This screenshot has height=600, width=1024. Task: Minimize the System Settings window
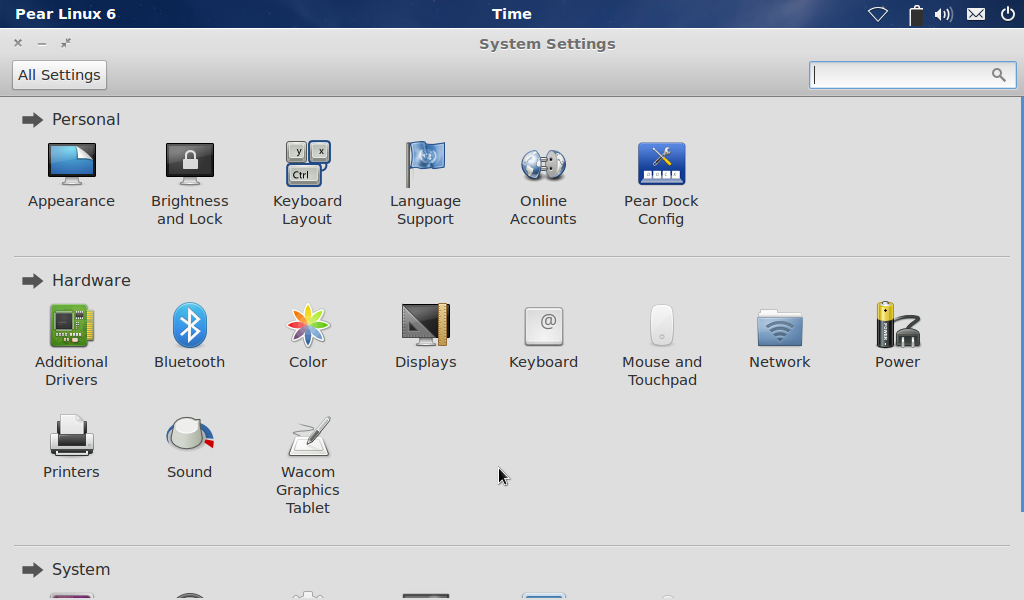[x=42, y=44]
